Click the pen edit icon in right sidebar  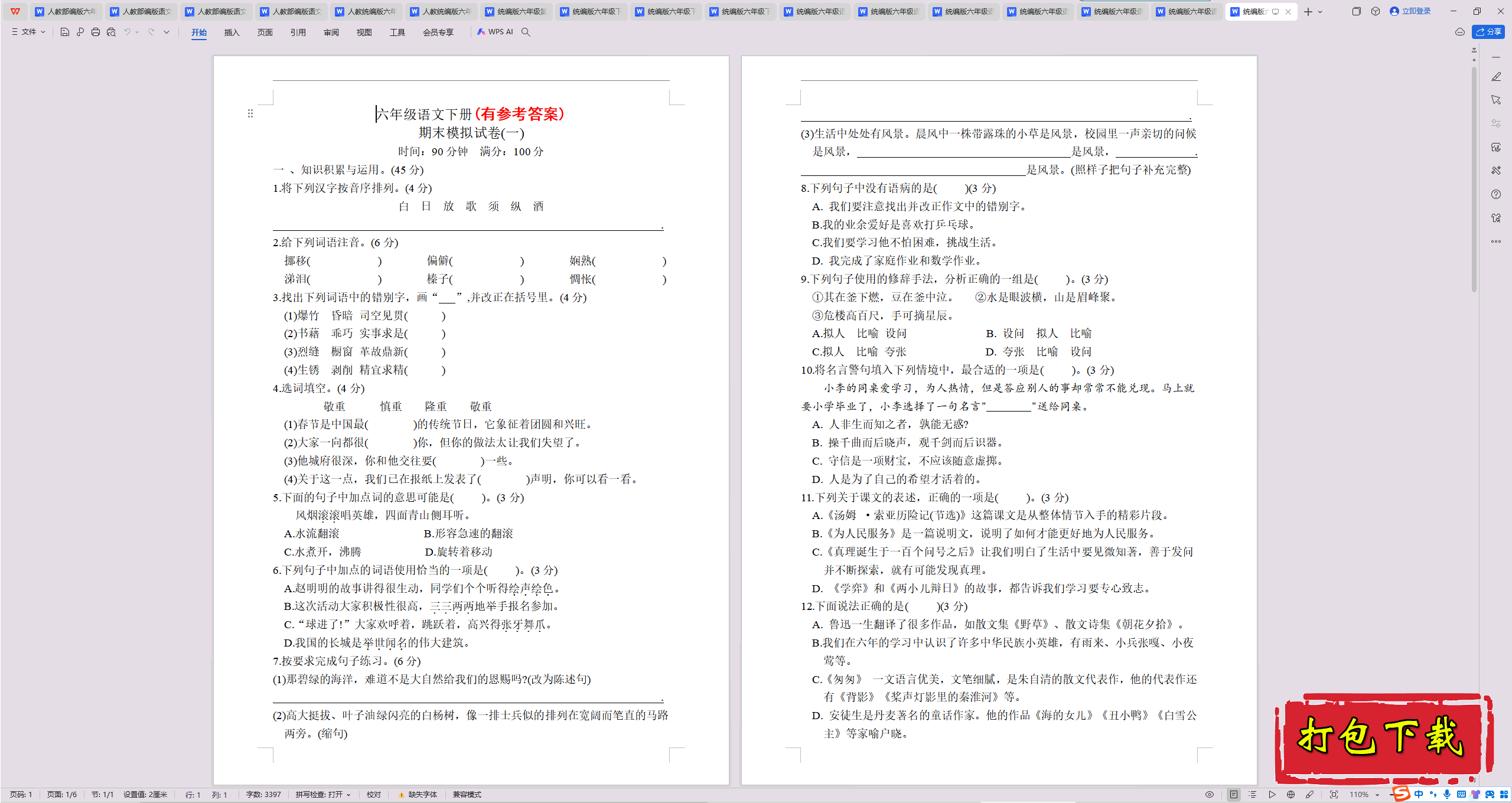coord(1496,77)
